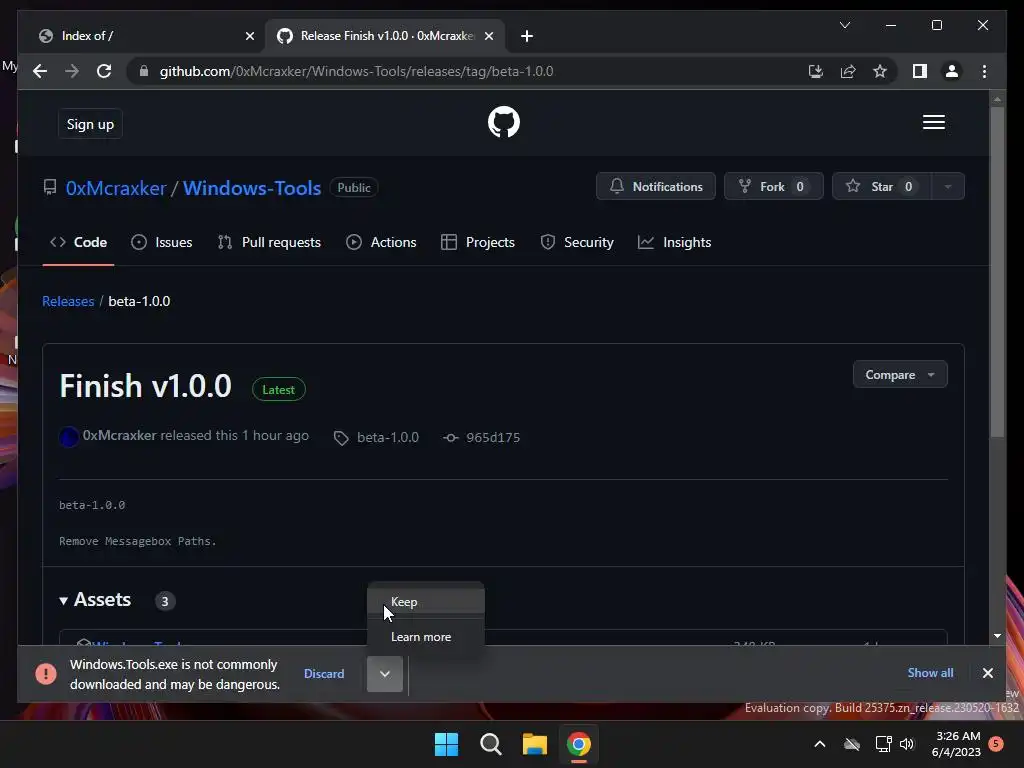The height and width of the screenshot is (768, 1024).
Task: Open the Windows-Tools repository link
Action: 252,188
